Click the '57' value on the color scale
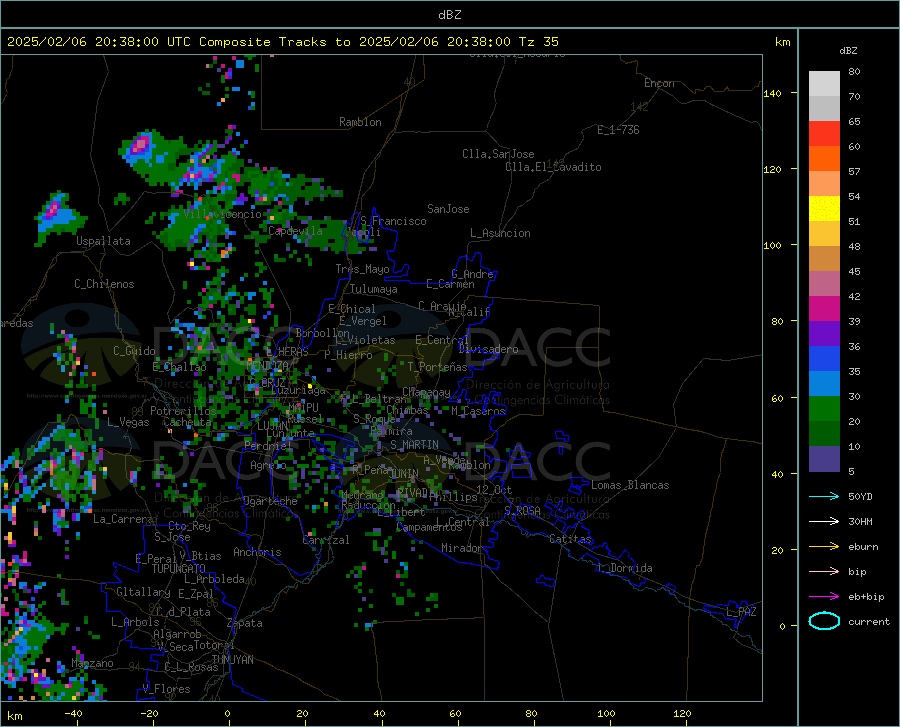The image size is (900, 727). [x=854, y=172]
